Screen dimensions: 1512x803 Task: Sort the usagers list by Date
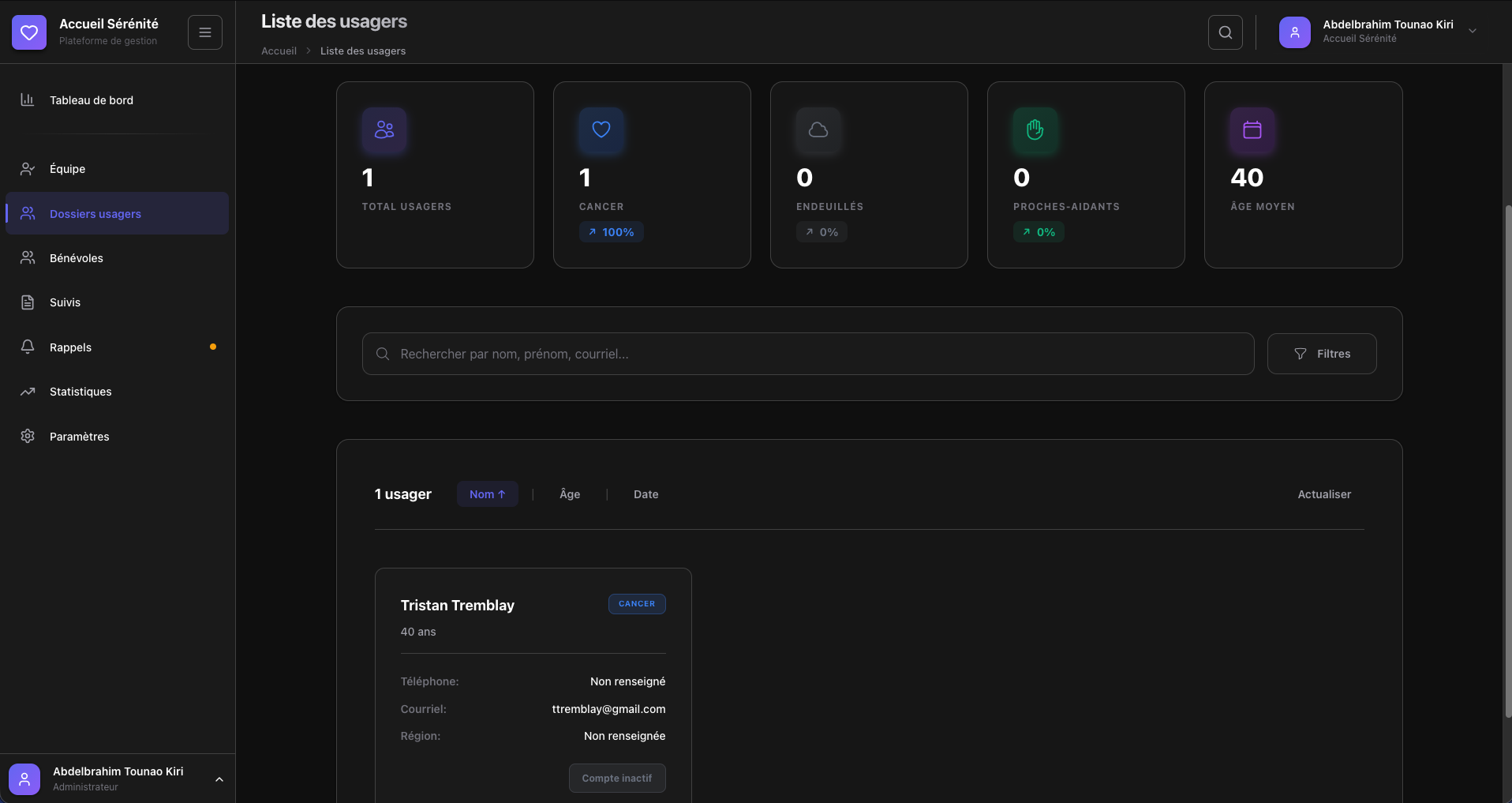[646, 494]
